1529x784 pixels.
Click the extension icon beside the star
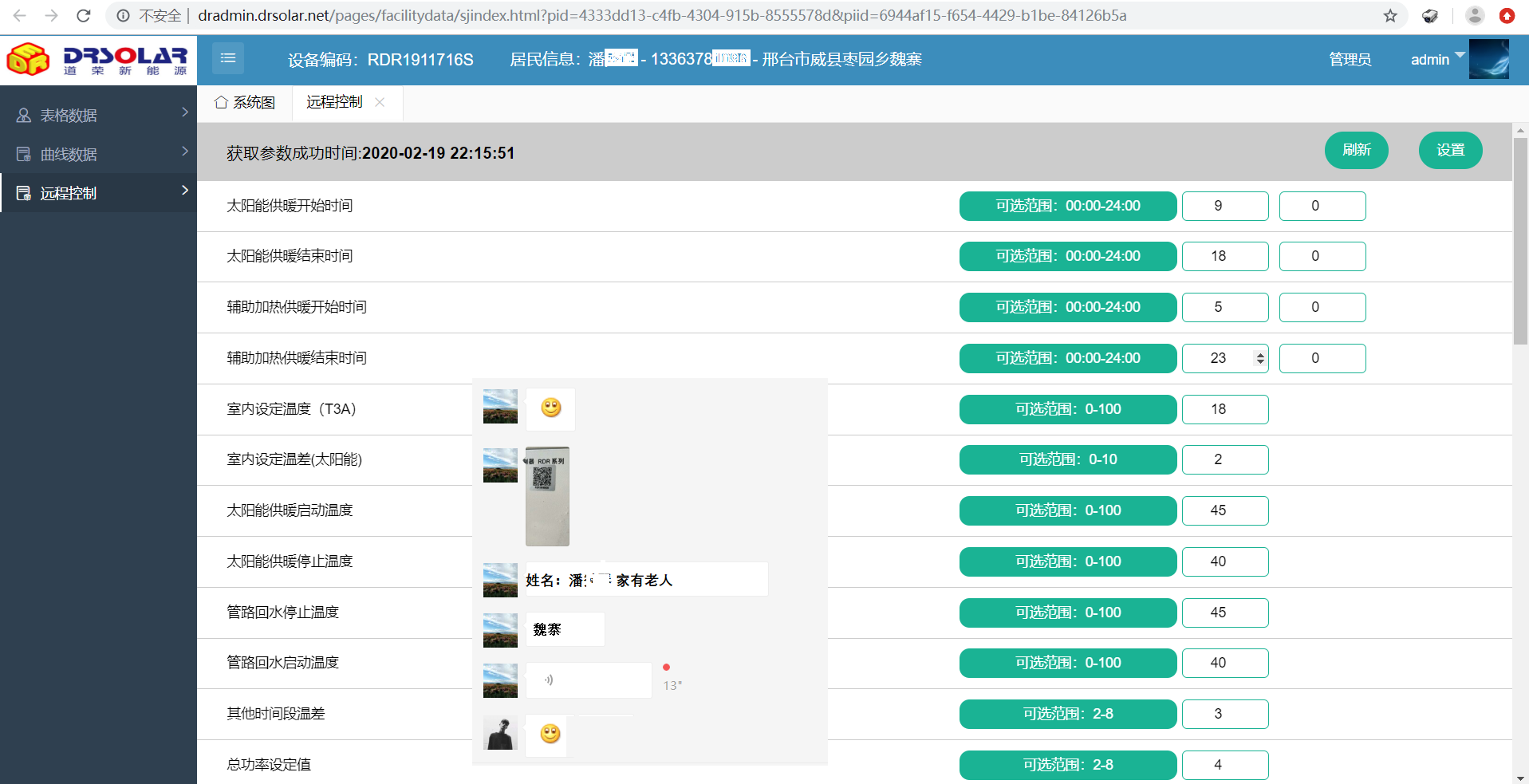tap(1430, 15)
